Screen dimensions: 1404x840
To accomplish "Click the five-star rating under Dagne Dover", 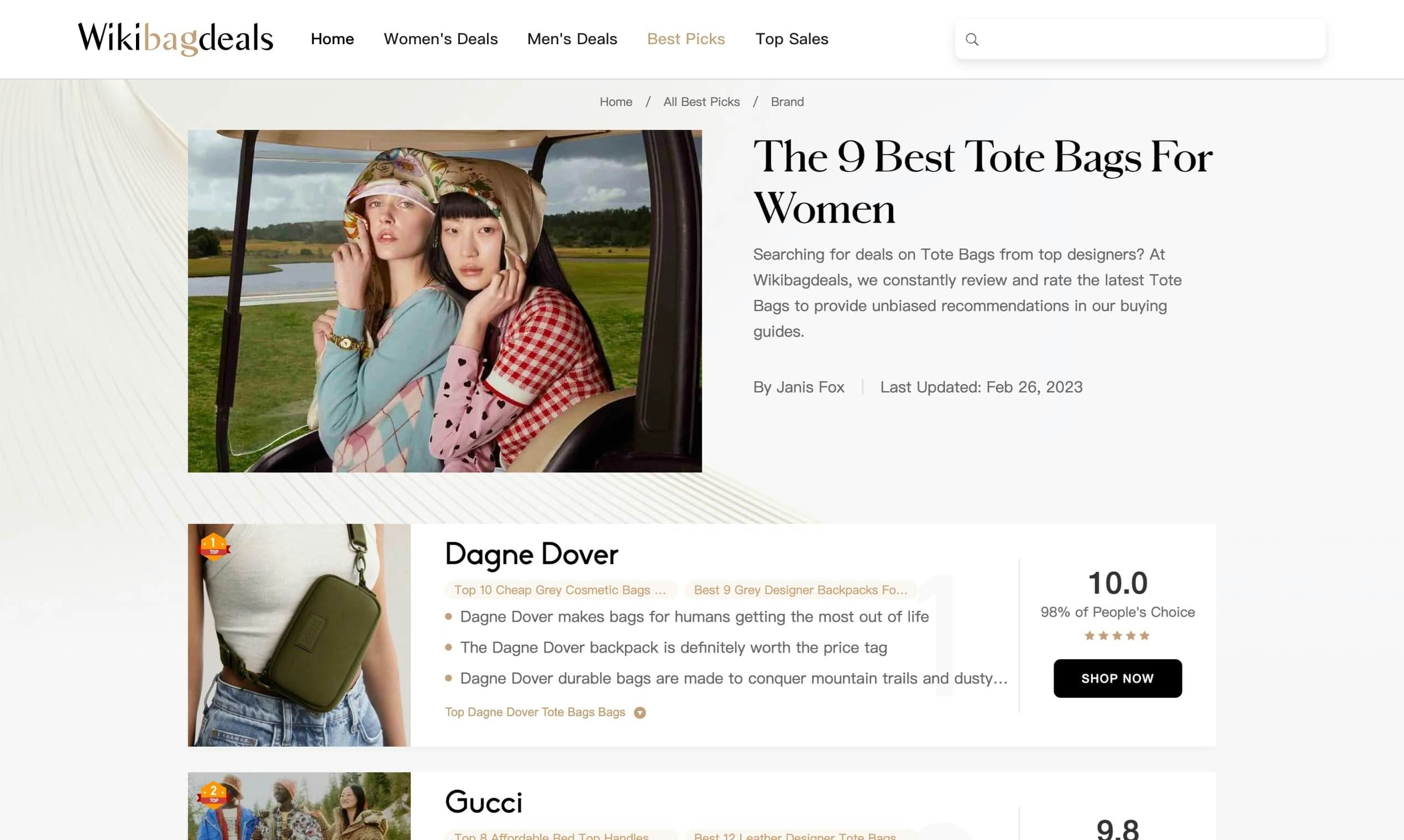I will coord(1117,636).
